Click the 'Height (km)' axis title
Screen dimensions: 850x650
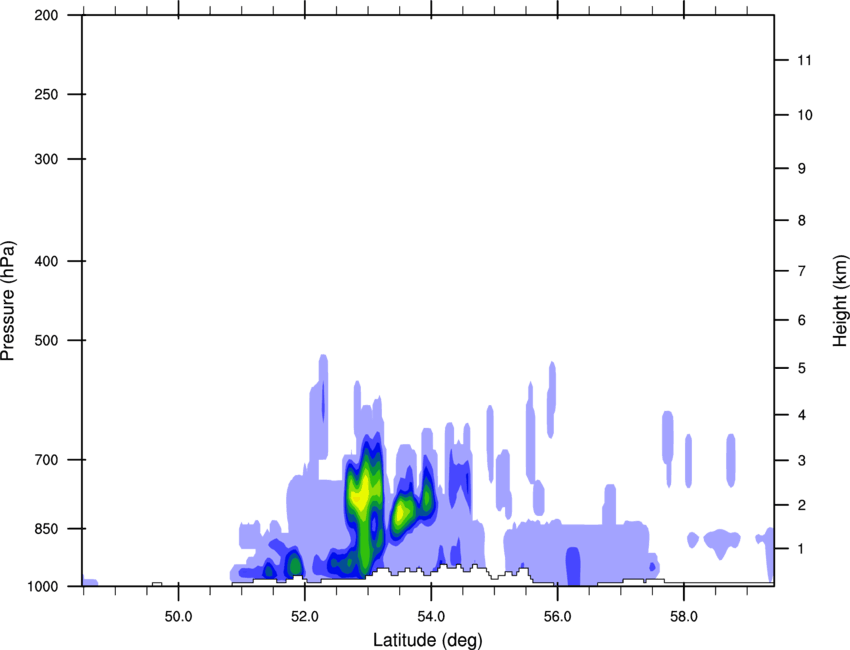(840, 301)
